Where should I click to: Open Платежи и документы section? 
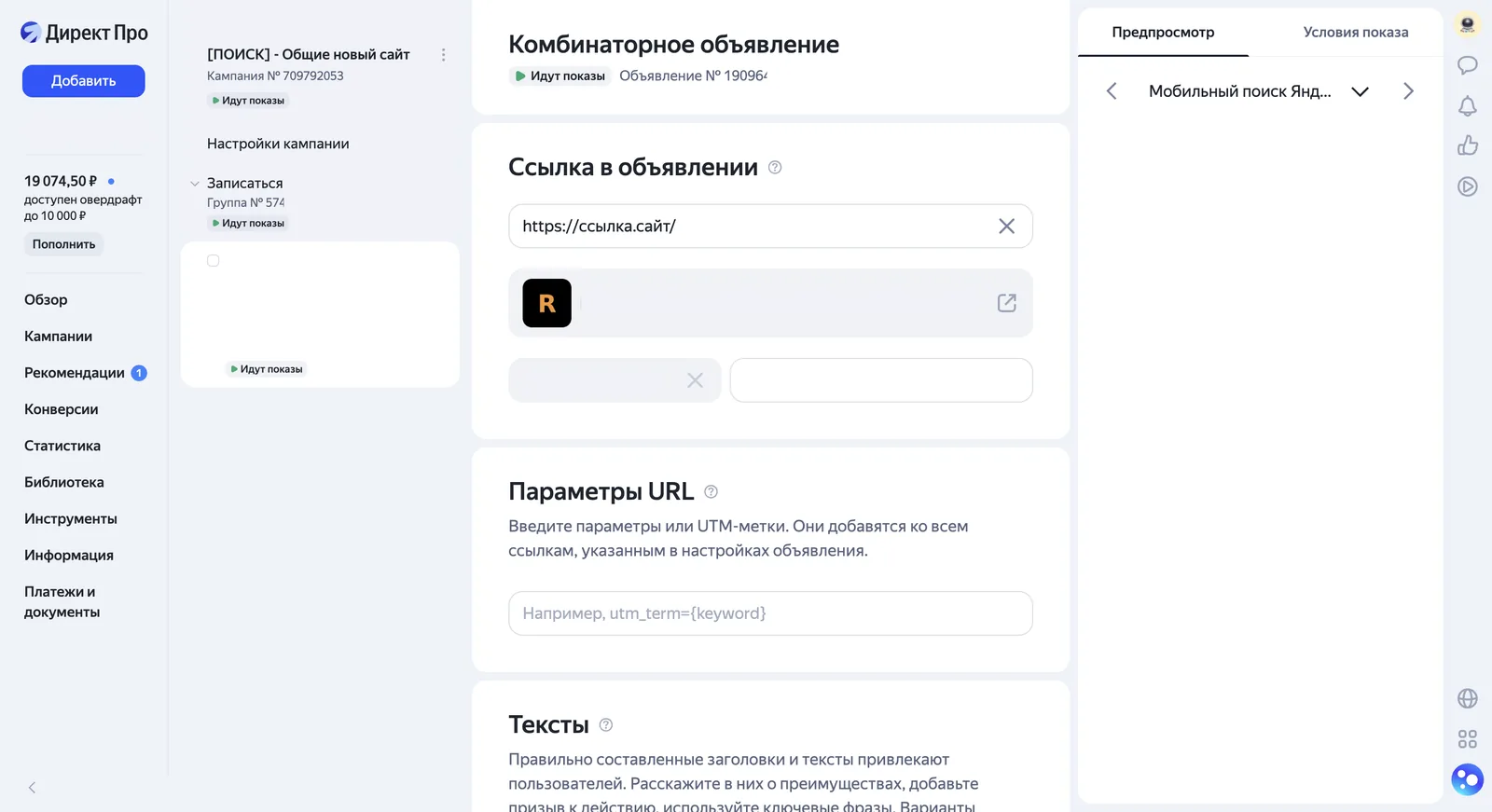click(62, 601)
